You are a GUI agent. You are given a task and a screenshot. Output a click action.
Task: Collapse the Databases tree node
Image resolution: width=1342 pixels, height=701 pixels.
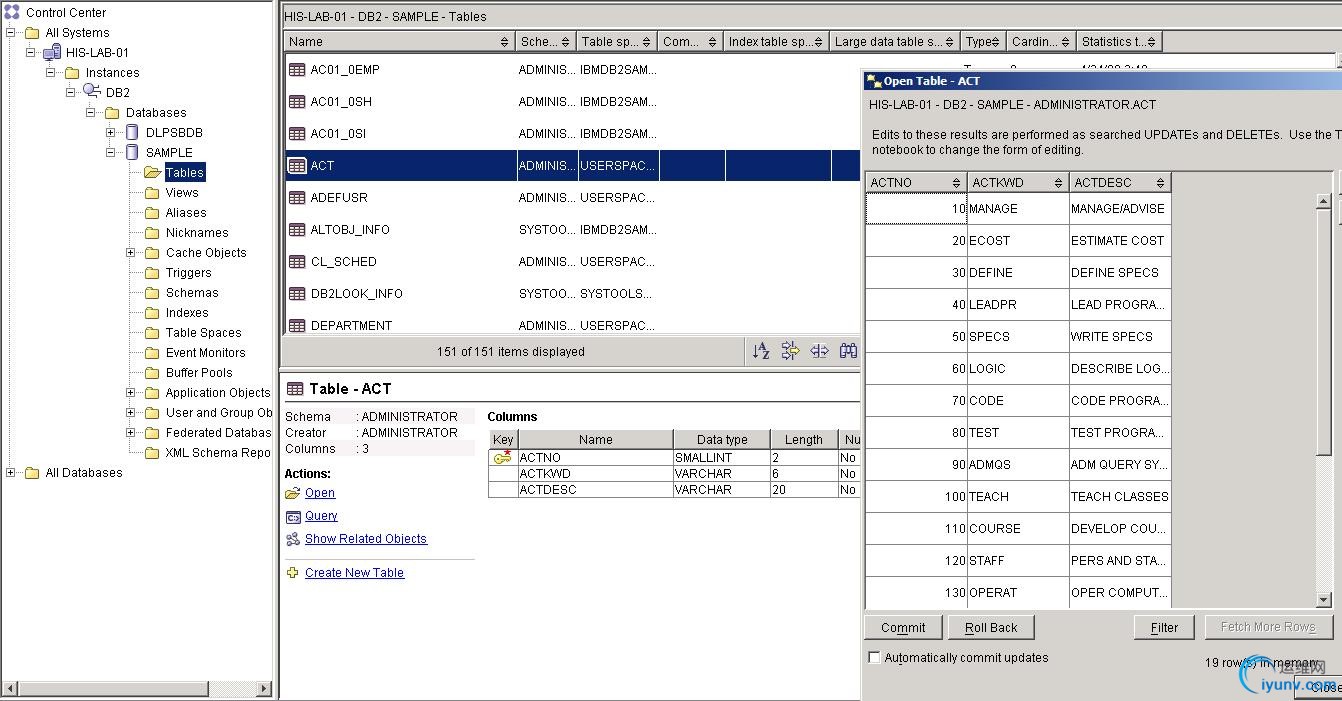click(91, 112)
